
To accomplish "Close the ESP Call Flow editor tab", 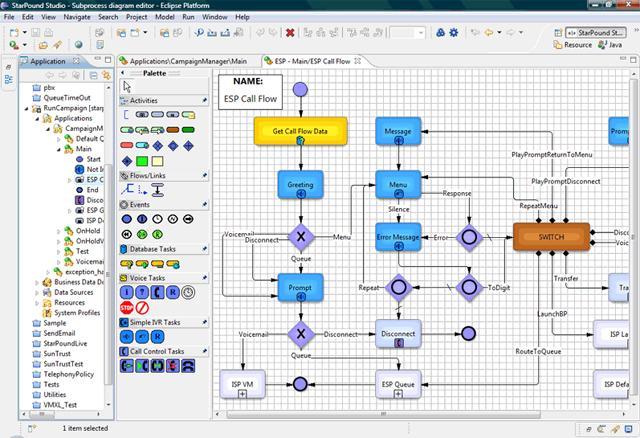I will [x=358, y=61].
